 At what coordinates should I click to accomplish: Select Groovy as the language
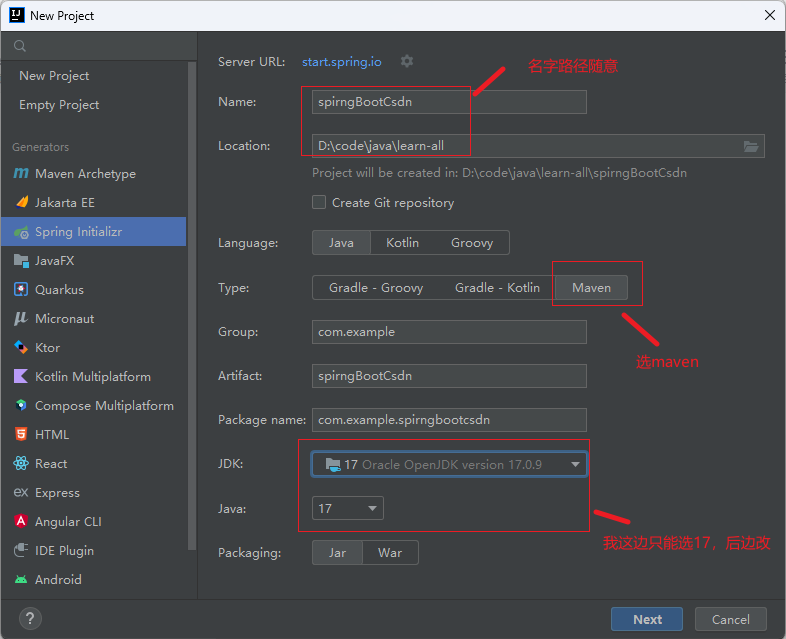pyautogui.click(x=472, y=243)
